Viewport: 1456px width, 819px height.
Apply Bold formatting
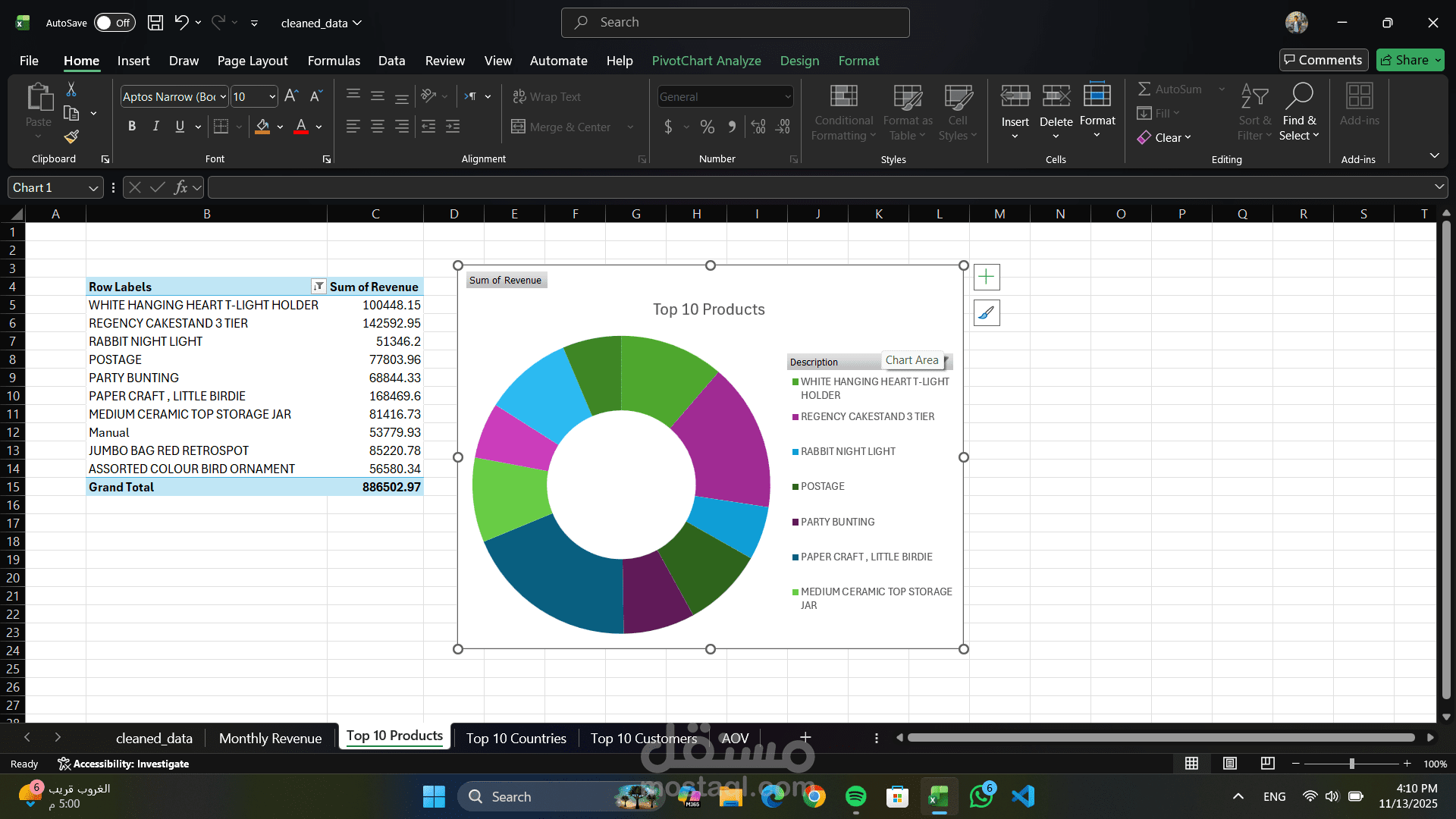click(x=132, y=127)
